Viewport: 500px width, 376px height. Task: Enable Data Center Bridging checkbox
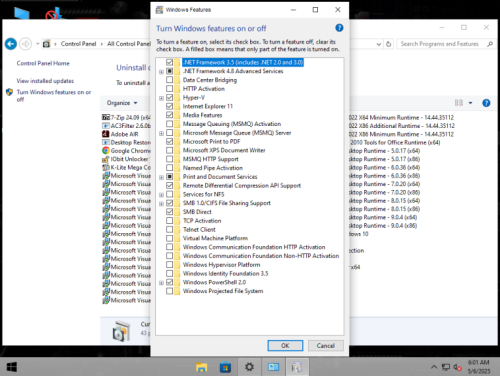(x=170, y=80)
